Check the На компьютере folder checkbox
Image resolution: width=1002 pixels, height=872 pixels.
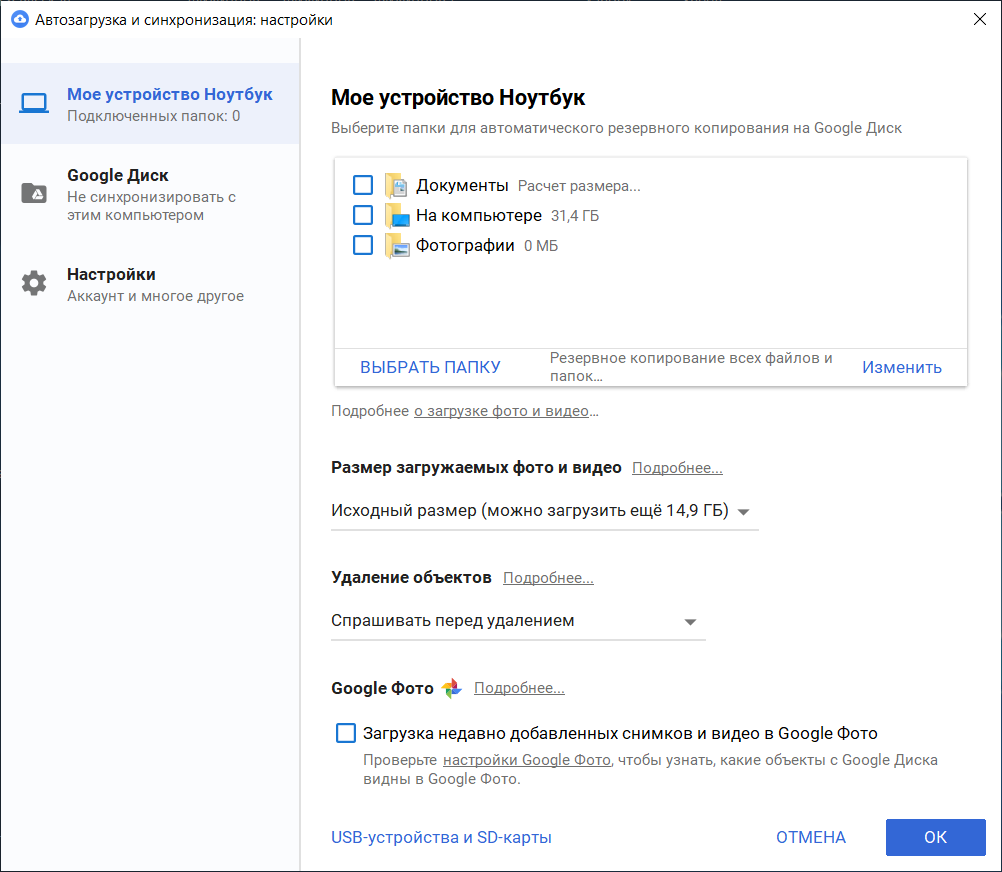(363, 216)
